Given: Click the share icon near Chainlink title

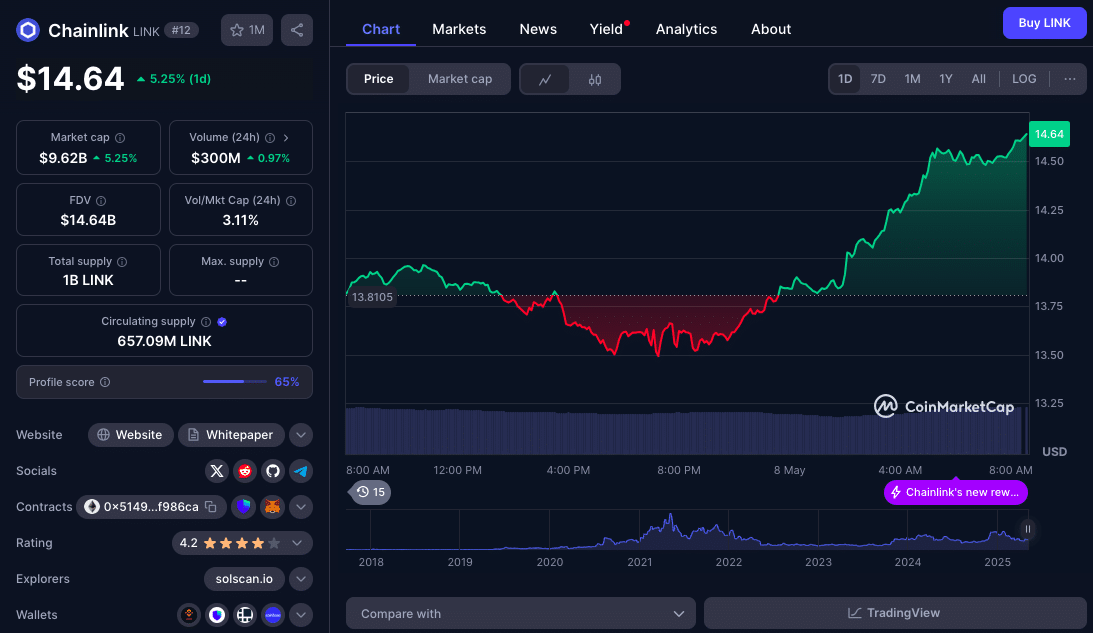Looking at the screenshot, I should 297,30.
